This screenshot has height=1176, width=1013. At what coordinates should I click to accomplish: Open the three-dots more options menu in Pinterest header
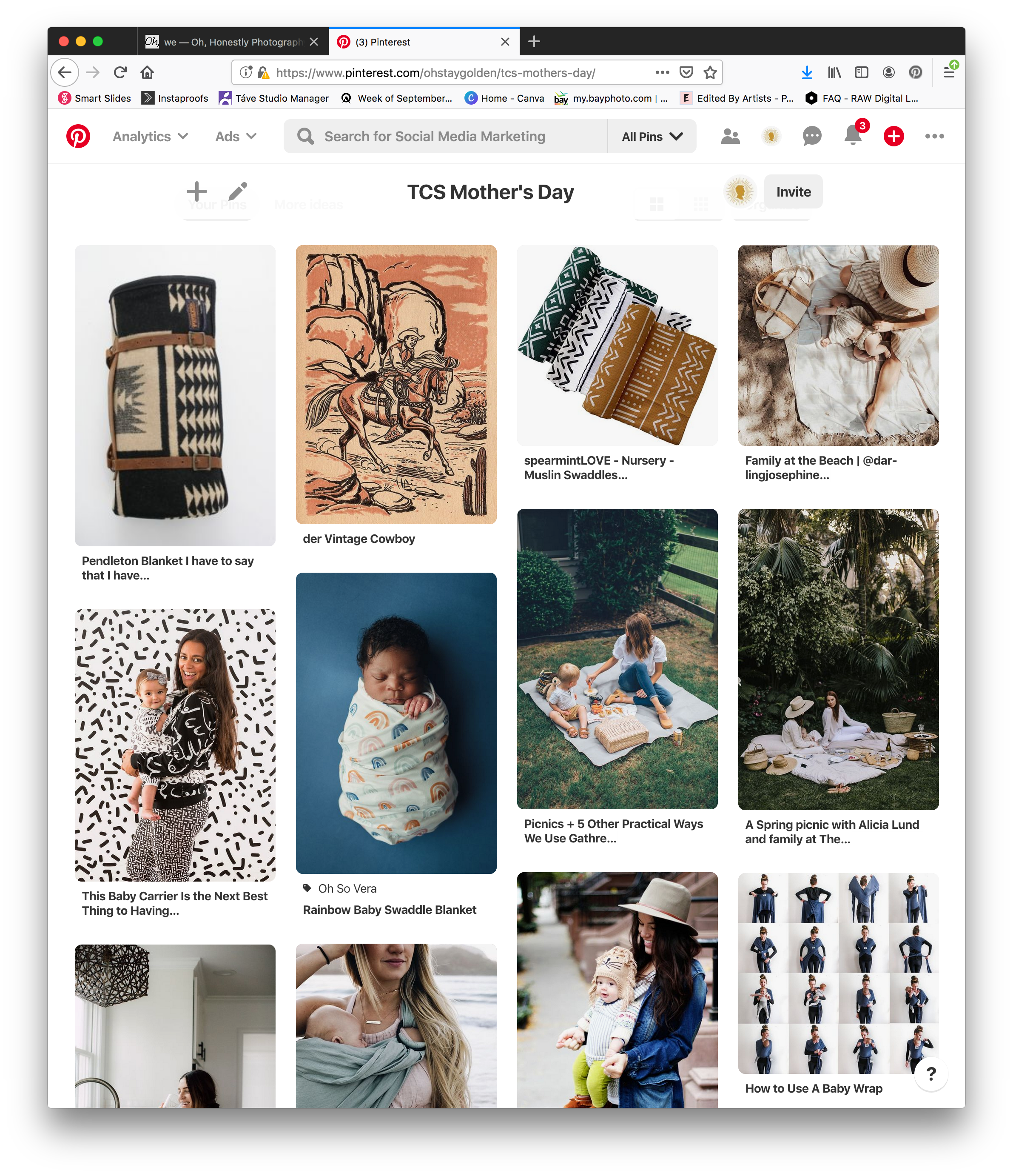(934, 136)
